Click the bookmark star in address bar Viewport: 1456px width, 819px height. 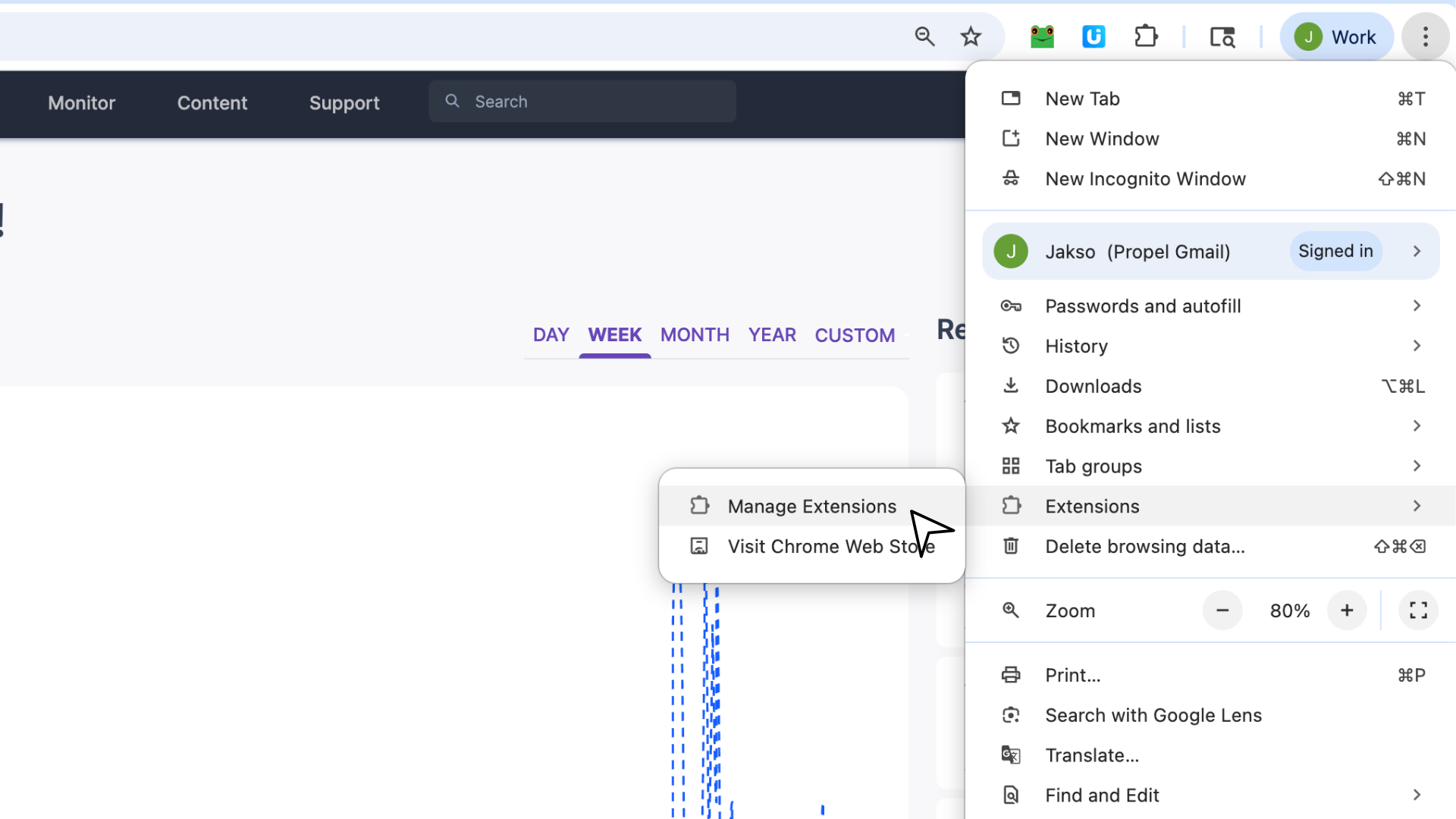[971, 36]
